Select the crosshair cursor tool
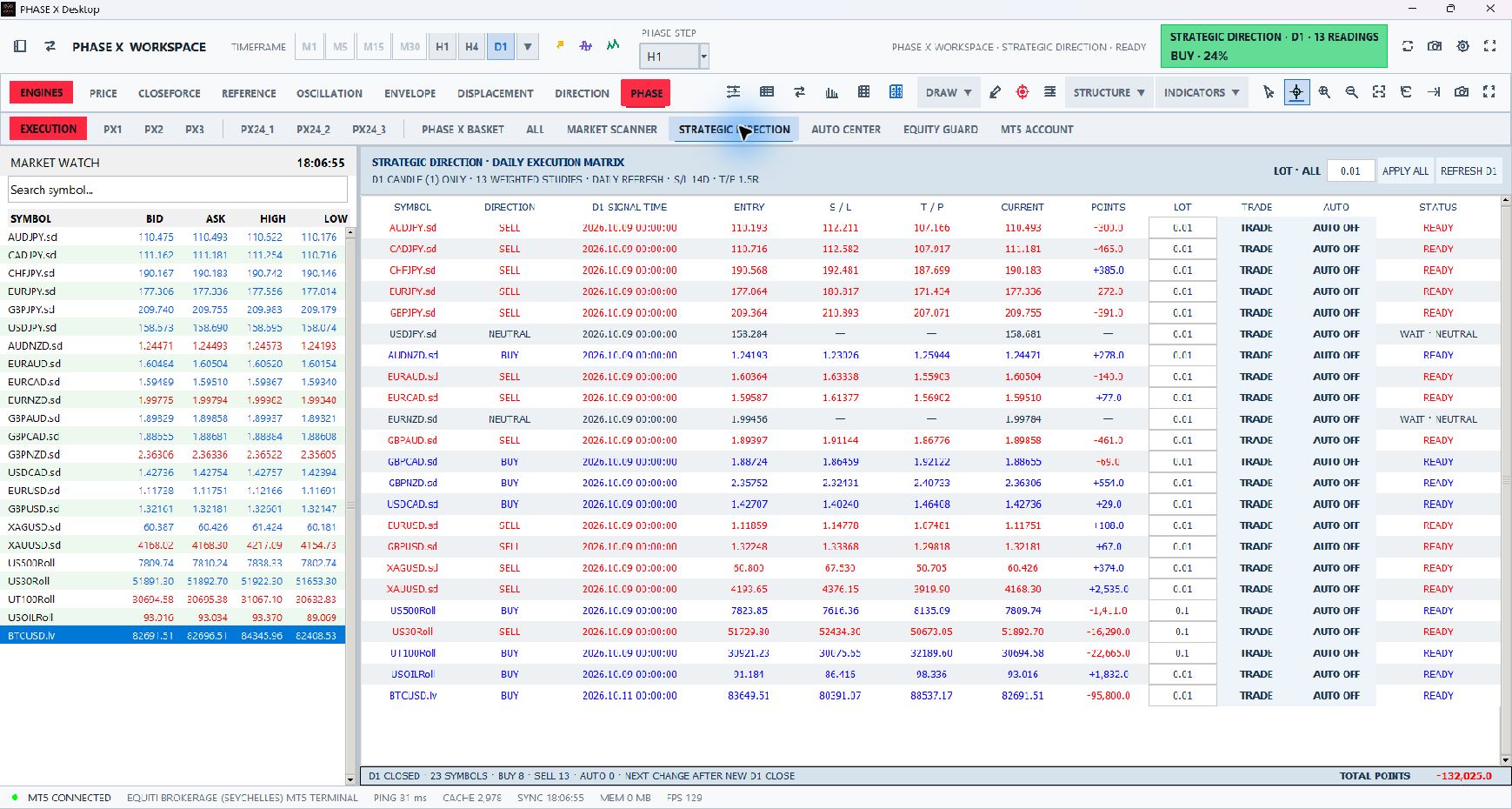 point(1296,92)
